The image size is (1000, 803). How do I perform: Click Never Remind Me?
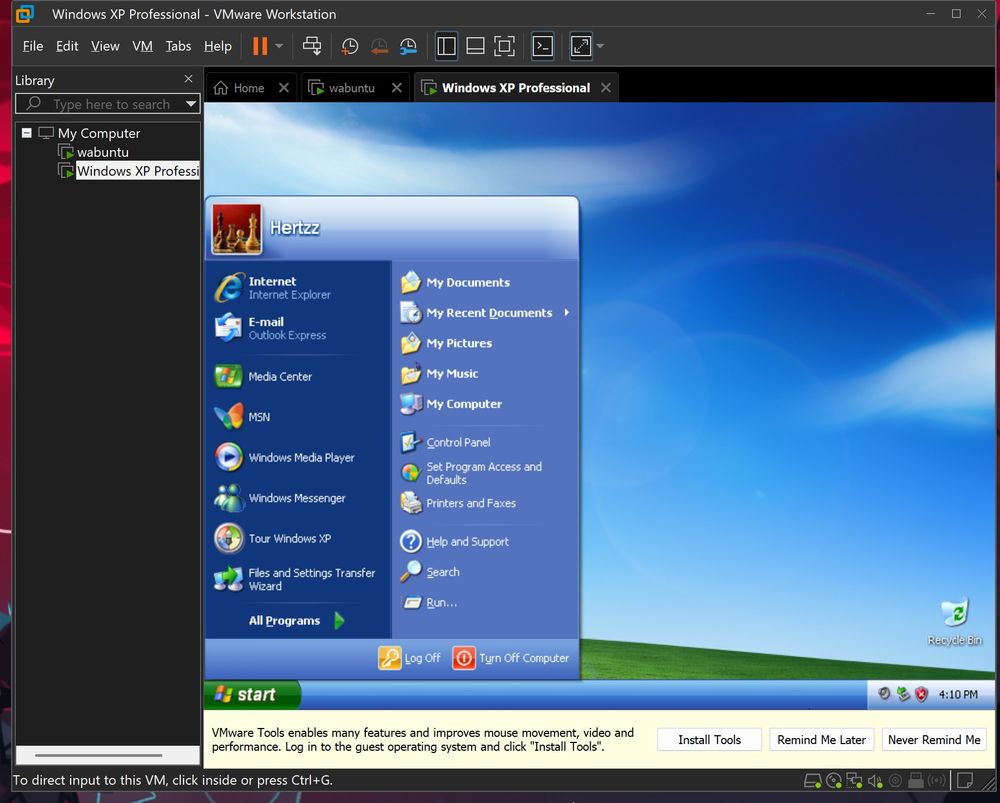934,740
